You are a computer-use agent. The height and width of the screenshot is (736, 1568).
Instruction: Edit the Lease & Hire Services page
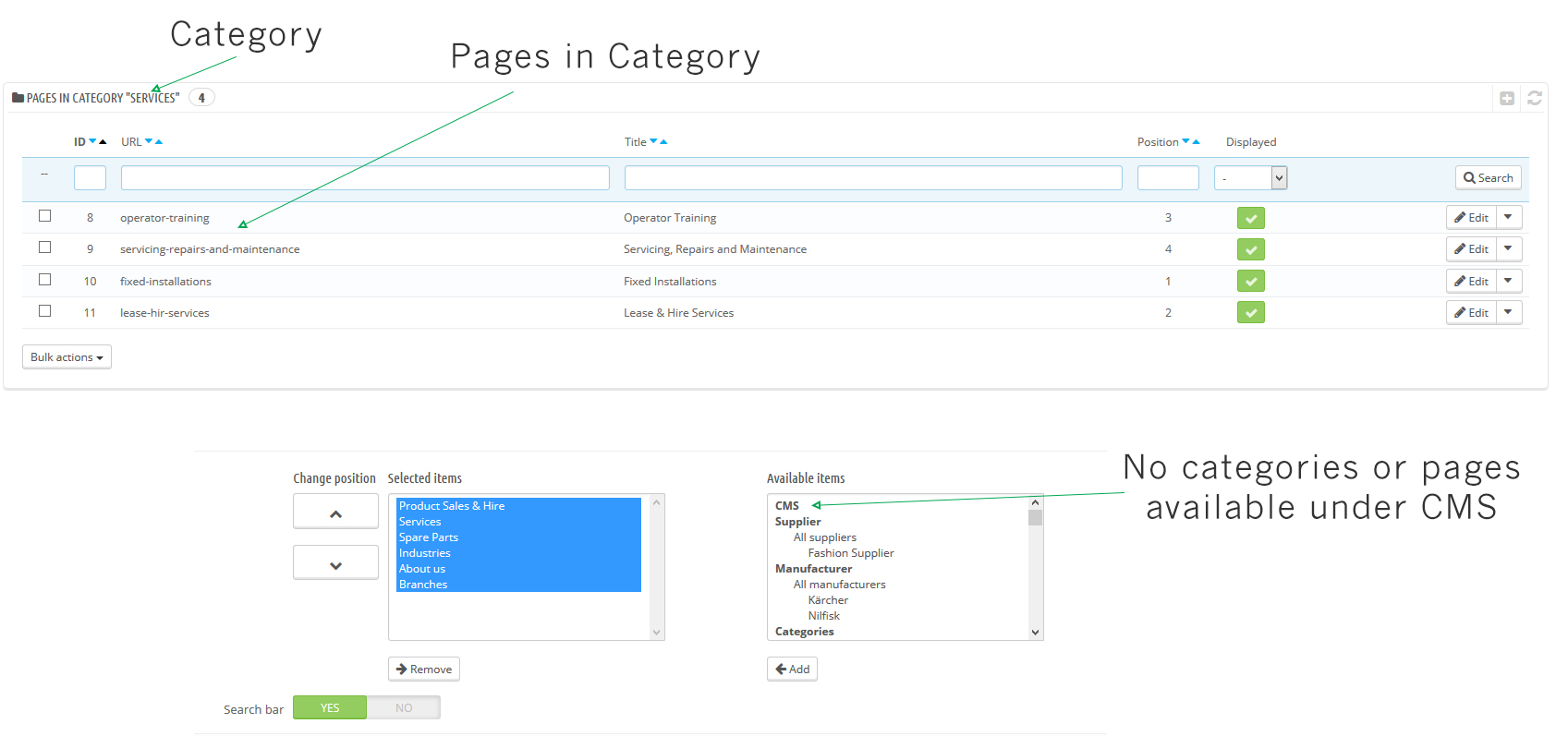1471,312
